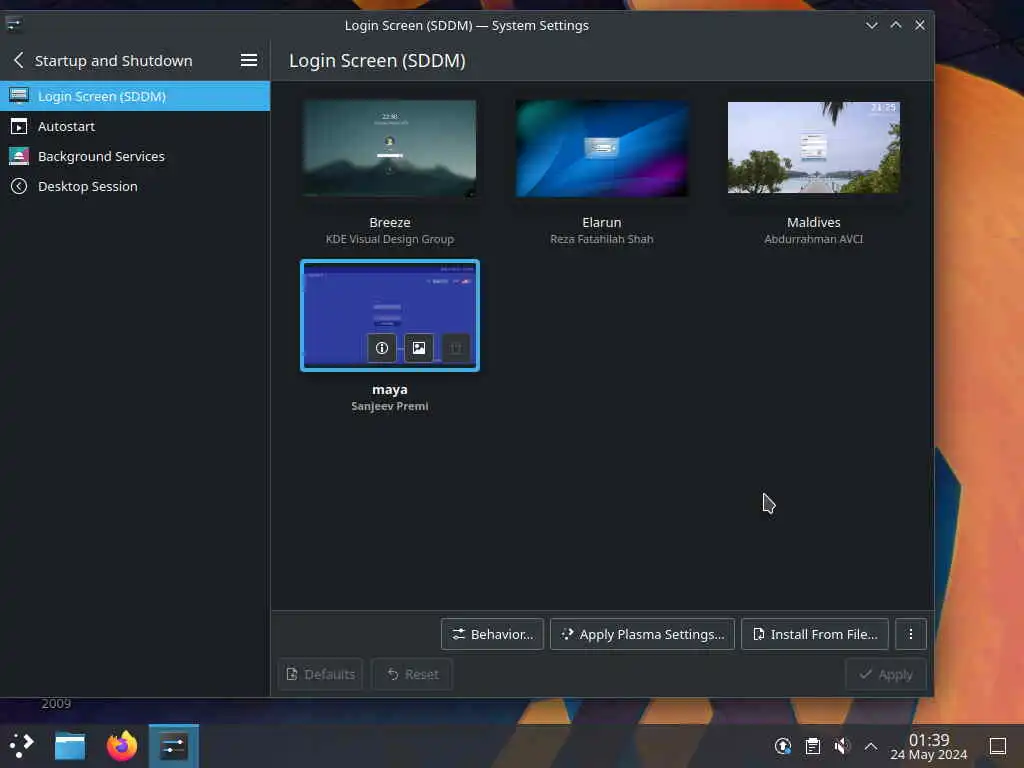Close the System Settings window
Image resolution: width=1024 pixels, height=768 pixels.
(x=920, y=25)
